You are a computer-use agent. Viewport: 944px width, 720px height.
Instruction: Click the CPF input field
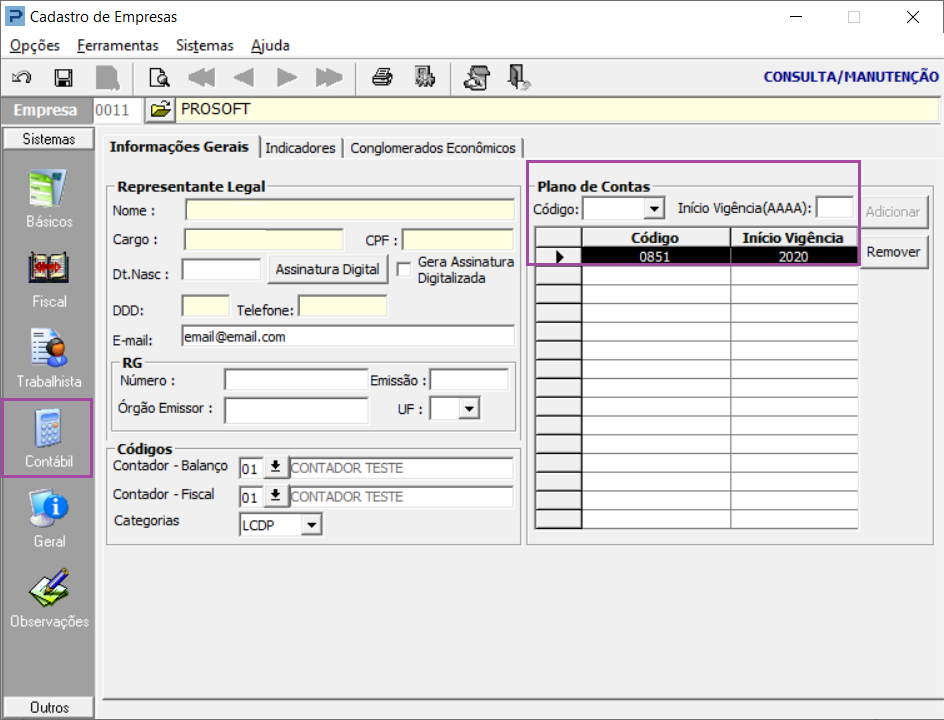tap(458, 240)
